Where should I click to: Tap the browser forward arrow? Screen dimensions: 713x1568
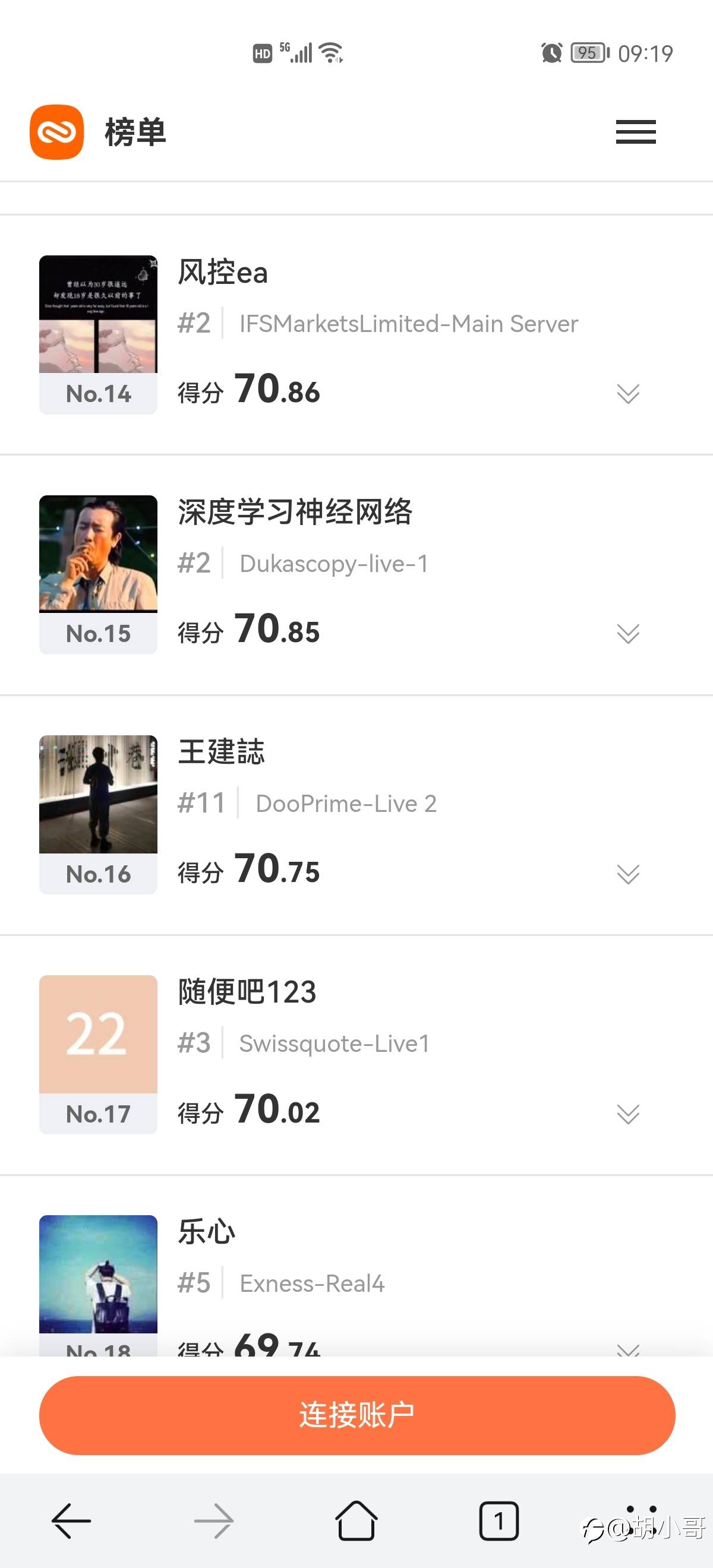[214, 1521]
